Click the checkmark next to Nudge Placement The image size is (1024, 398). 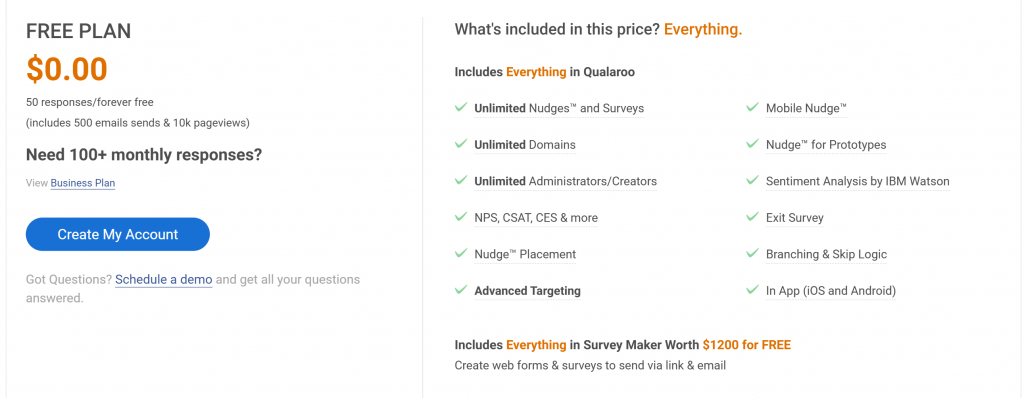(460, 253)
